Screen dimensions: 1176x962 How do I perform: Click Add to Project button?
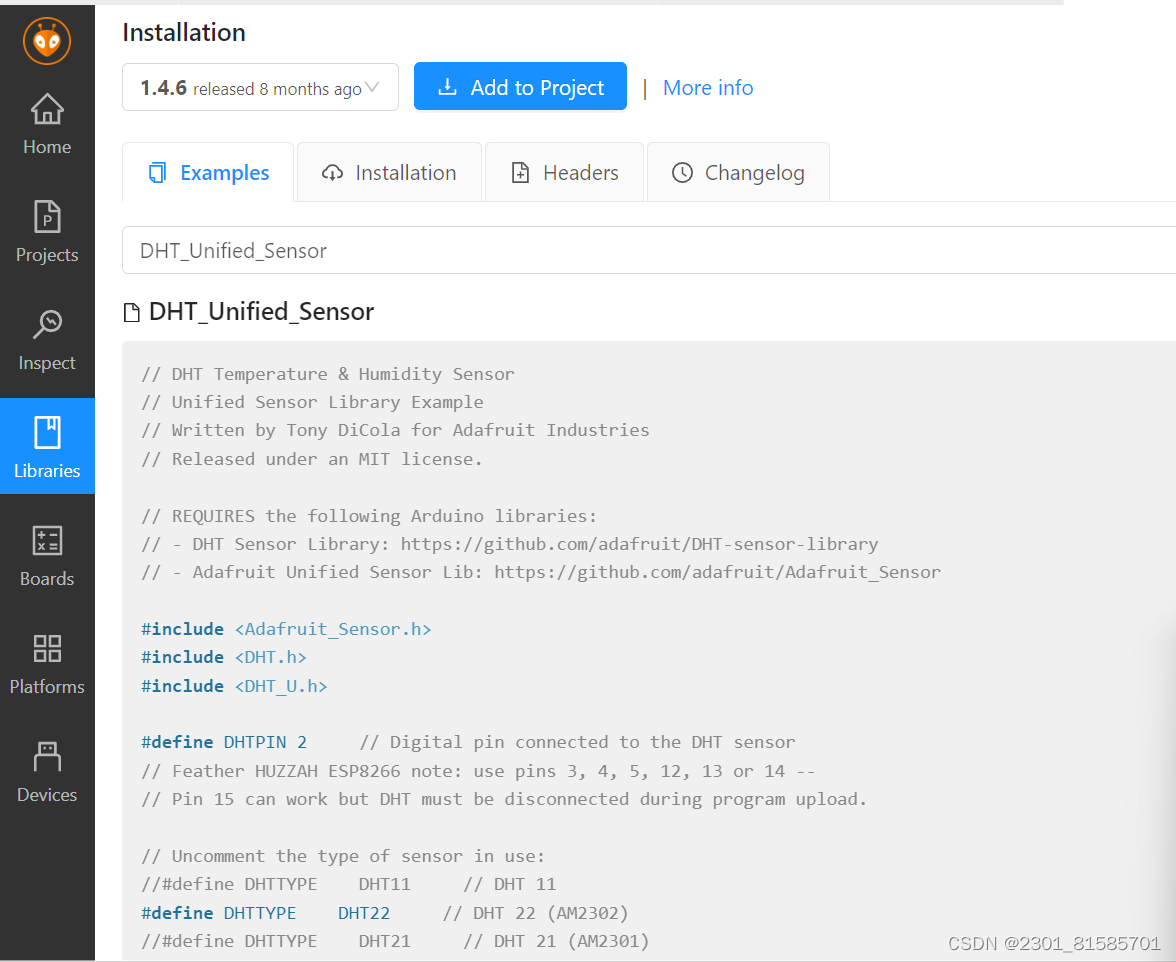click(520, 86)
